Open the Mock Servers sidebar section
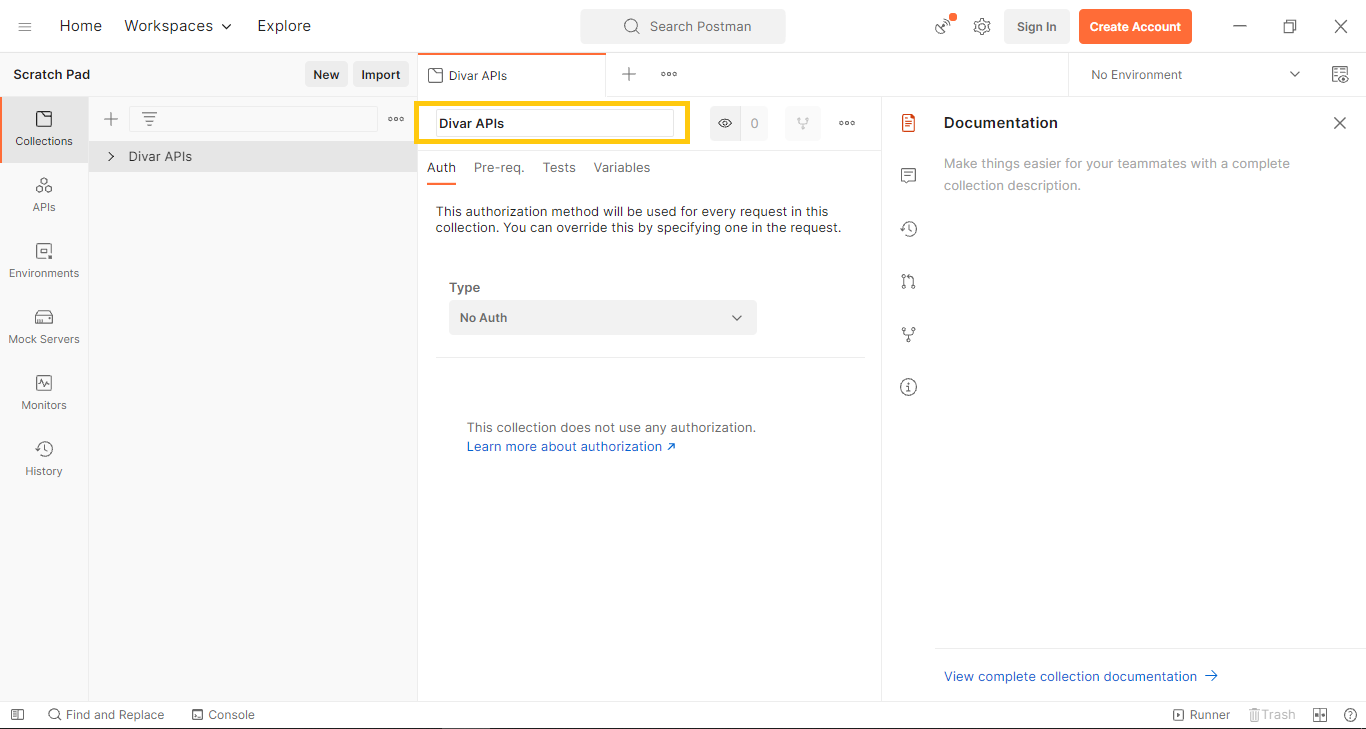Image resolution: width=1366 pixels, height=729 pixels. (x=44, y=327)
